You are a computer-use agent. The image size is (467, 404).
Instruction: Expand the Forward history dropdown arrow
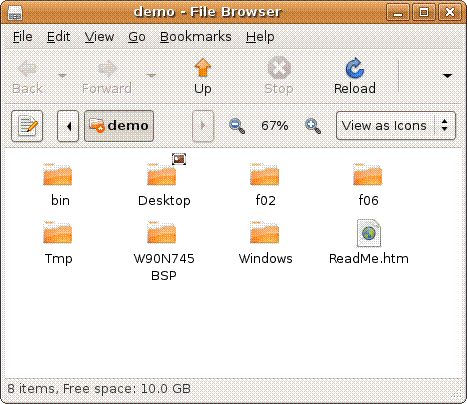click(151, 76)
